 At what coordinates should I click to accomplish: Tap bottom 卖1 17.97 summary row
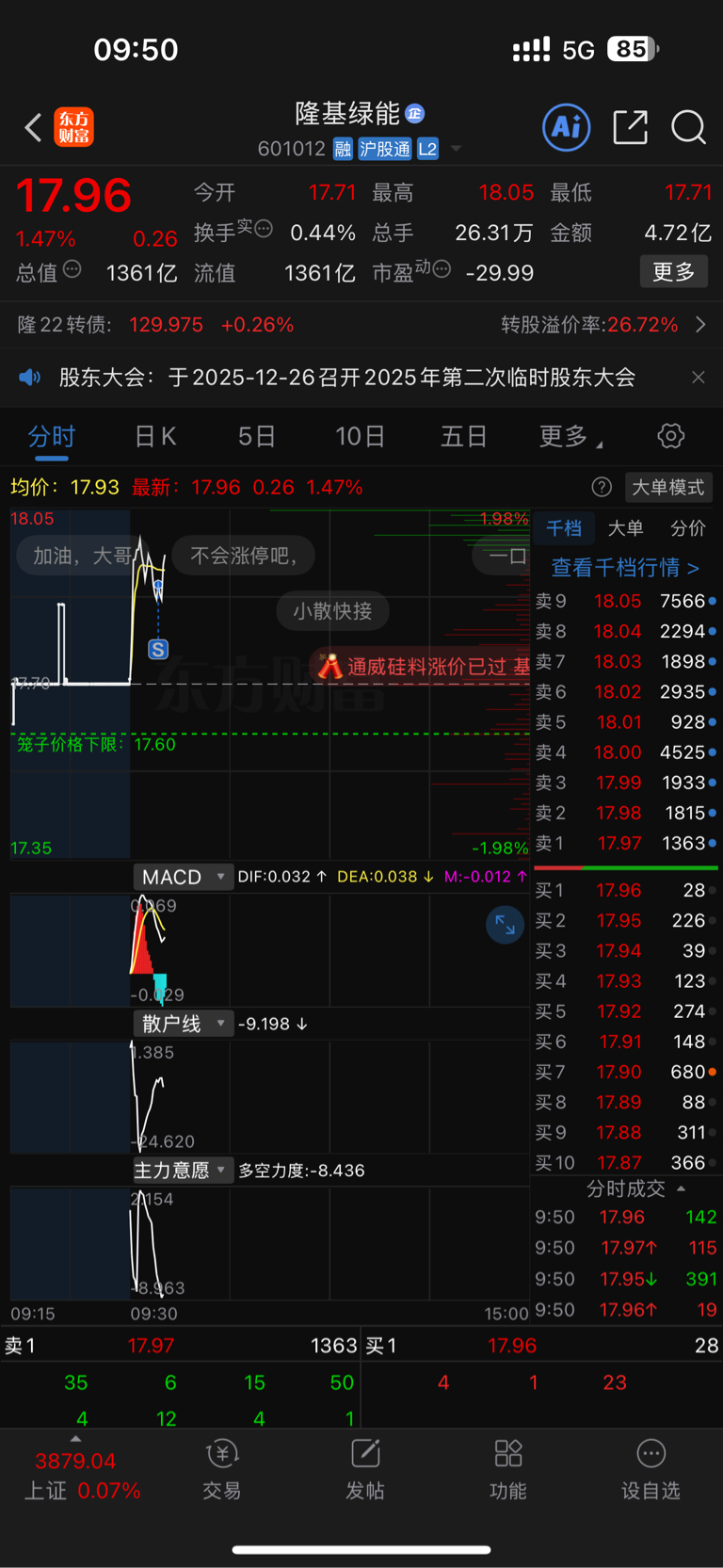pyautogui.click(x=181, y=1346)
